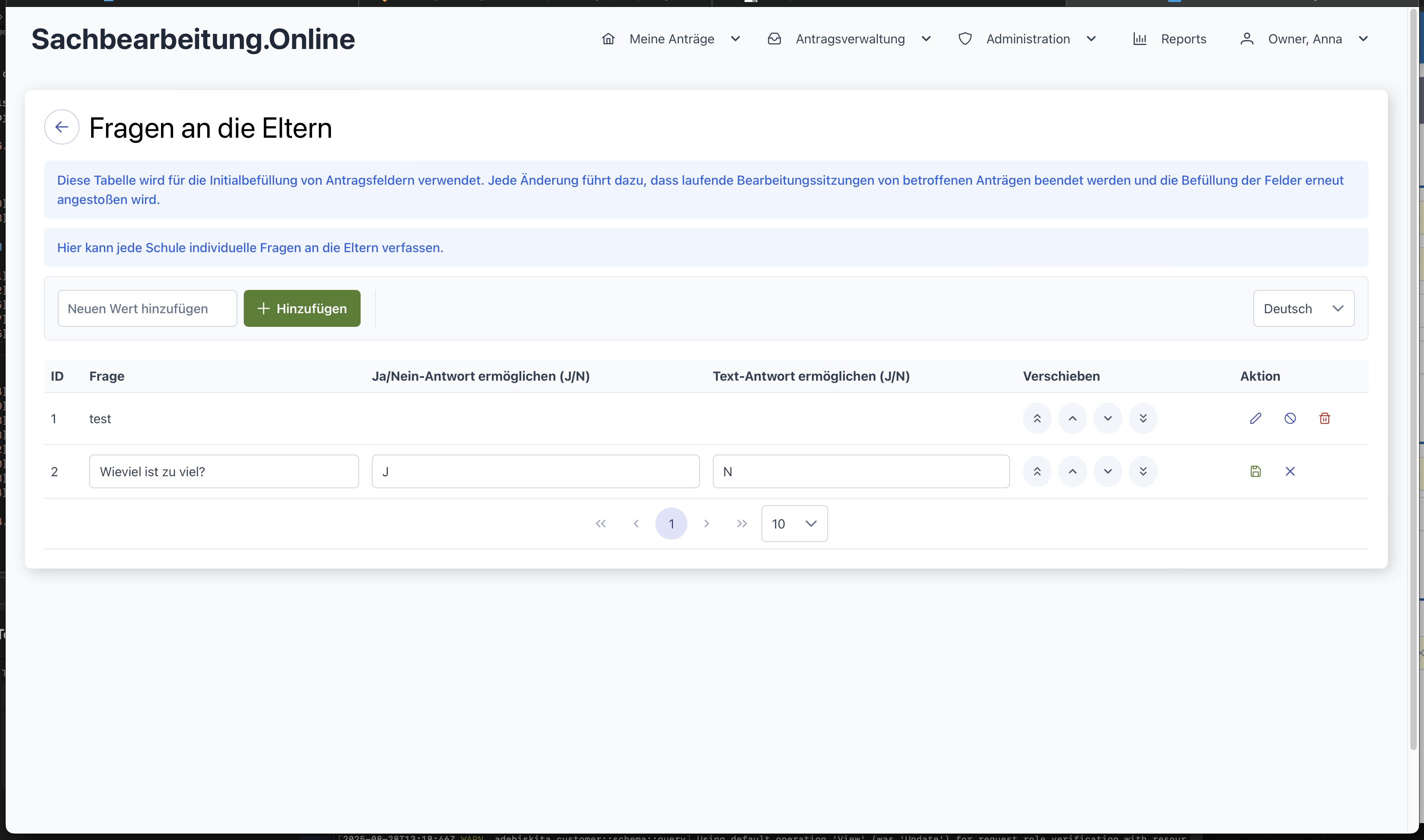The image size is (1424, 840).
Task: Save row 2 edits with green disk icon
Action: click(1255, 471)
